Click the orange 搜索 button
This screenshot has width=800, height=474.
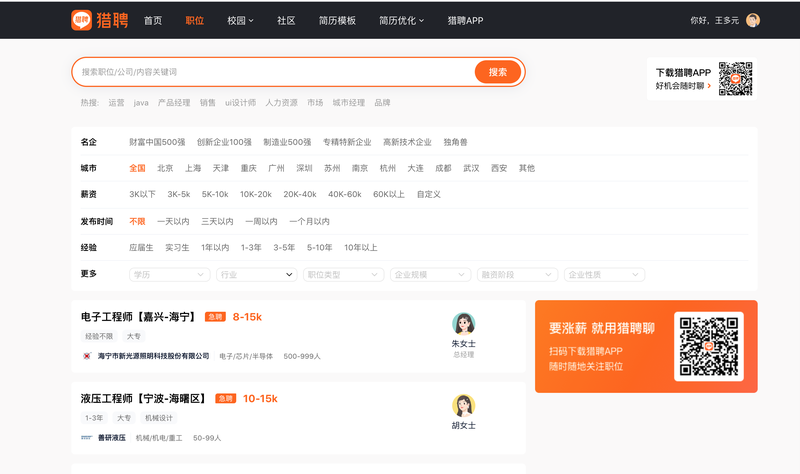tap(498, 72)
